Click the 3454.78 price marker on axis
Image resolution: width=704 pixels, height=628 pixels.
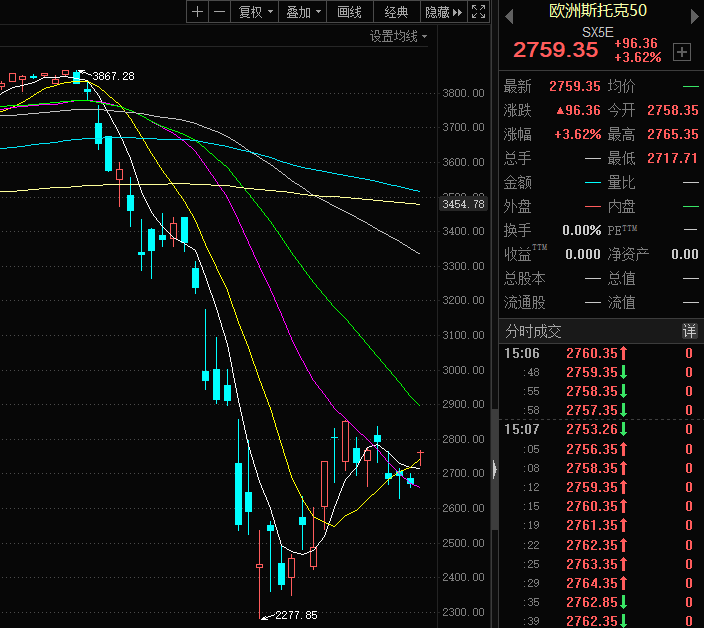463,204
